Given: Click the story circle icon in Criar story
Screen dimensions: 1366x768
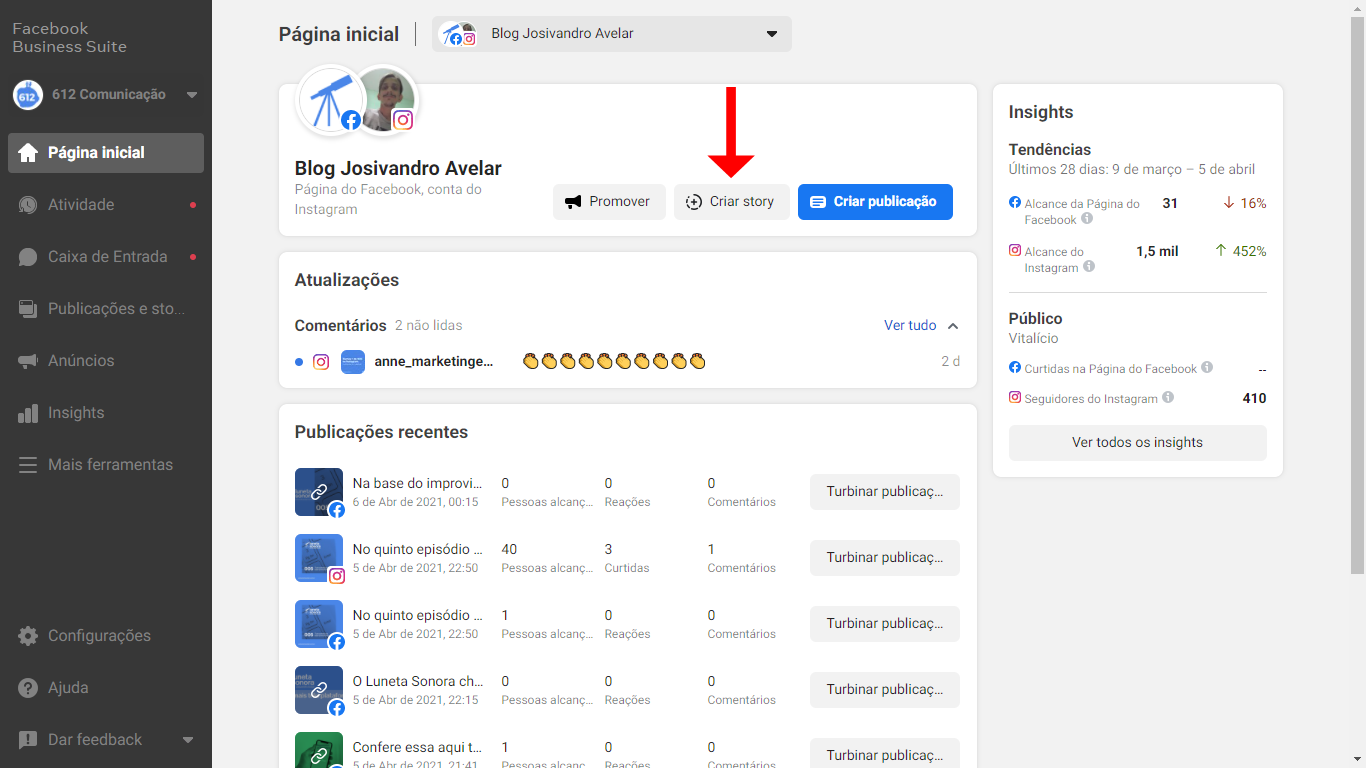Looking at the screenshot, I should click(x=694, y=202).
